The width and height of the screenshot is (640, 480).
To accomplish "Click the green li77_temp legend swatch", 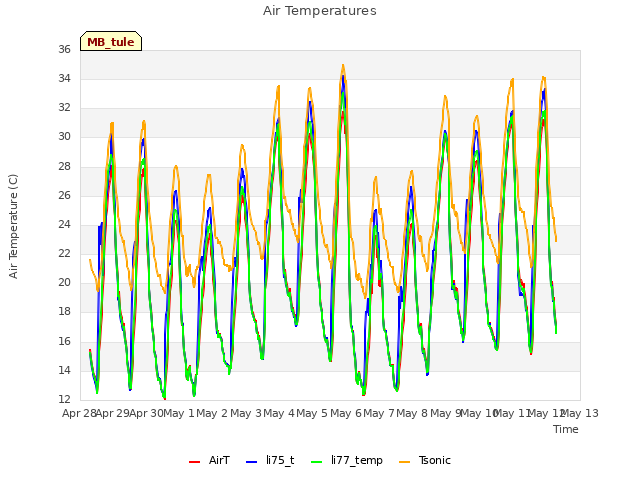I will (317, 462).
